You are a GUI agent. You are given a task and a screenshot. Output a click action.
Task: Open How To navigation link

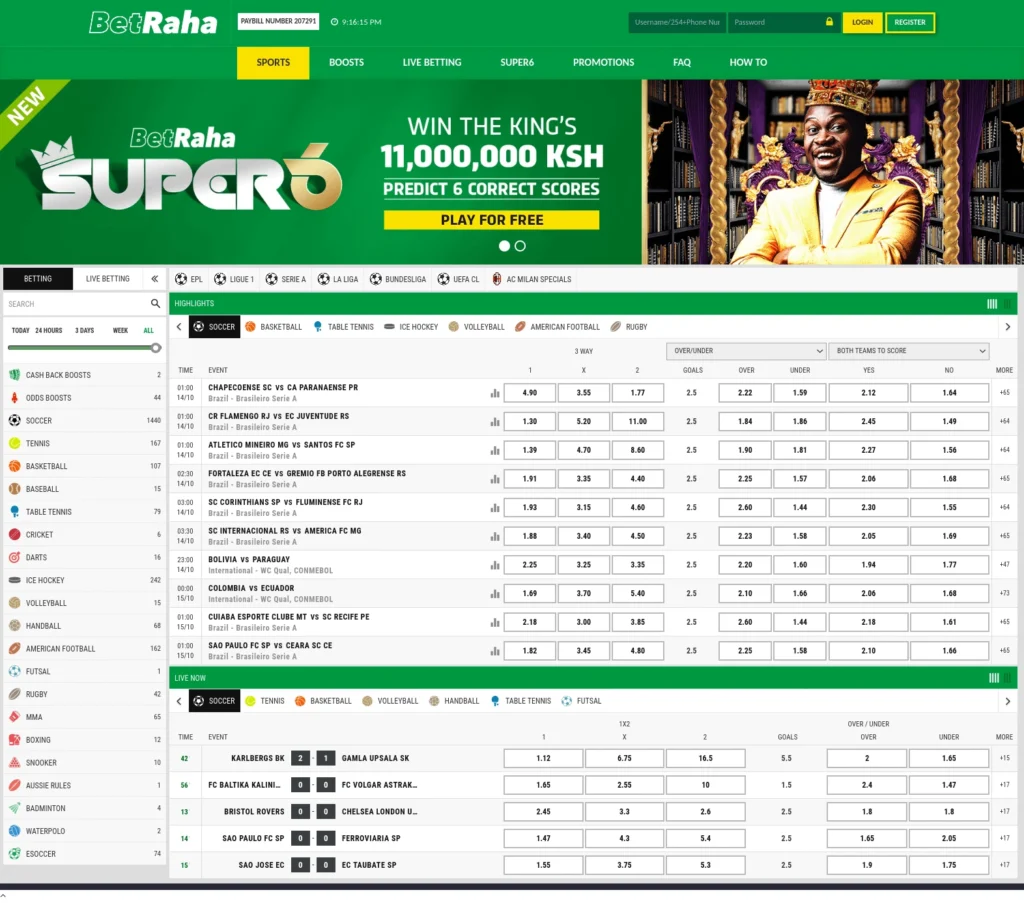[748, 63]
